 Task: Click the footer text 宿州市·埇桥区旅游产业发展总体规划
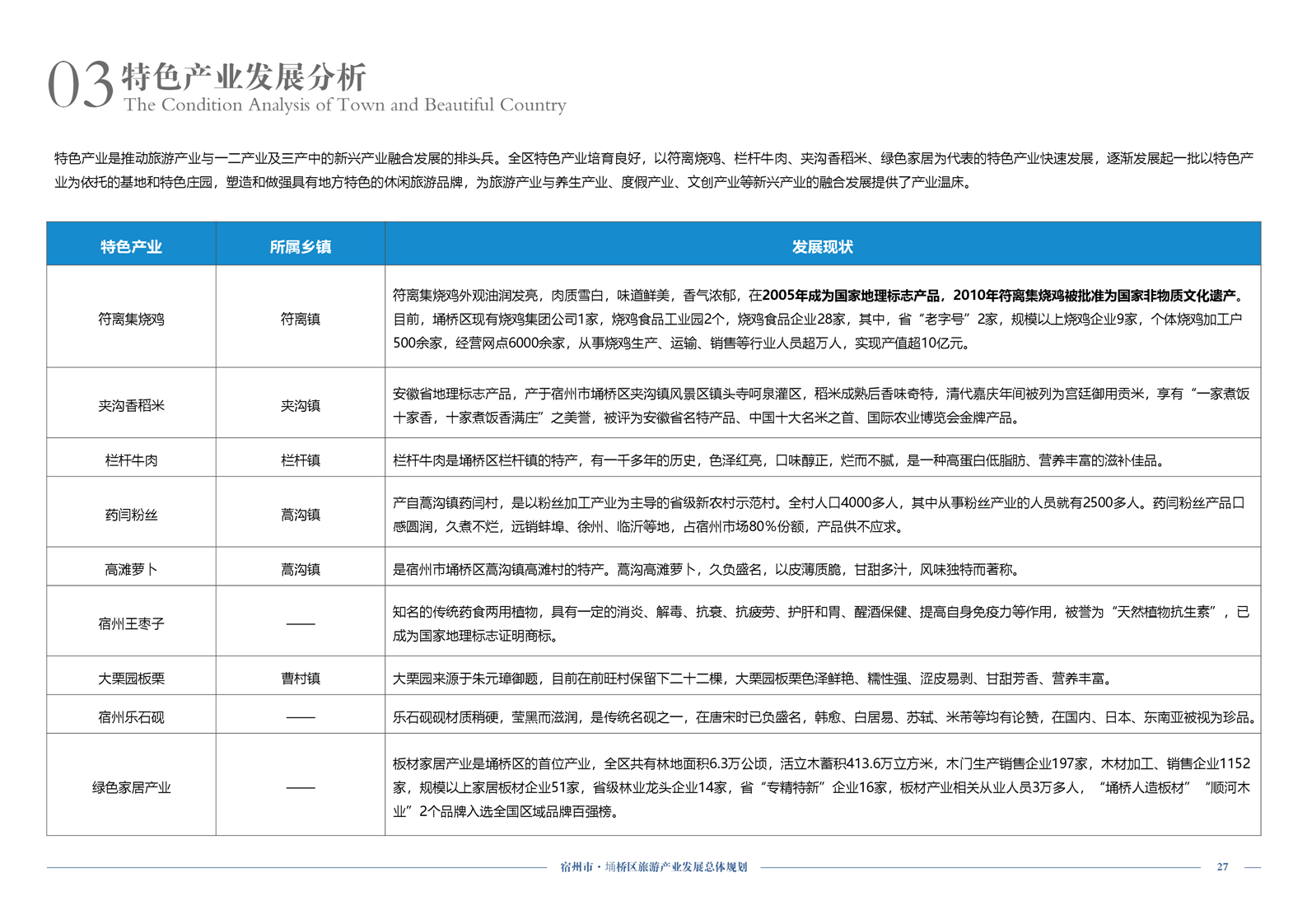pyautogui.click(x=653, y=867)
